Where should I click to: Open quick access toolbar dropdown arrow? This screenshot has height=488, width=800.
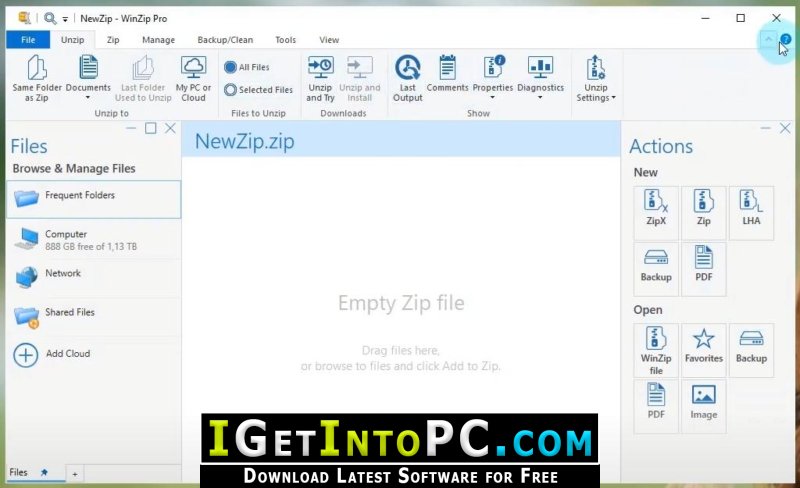65,19
